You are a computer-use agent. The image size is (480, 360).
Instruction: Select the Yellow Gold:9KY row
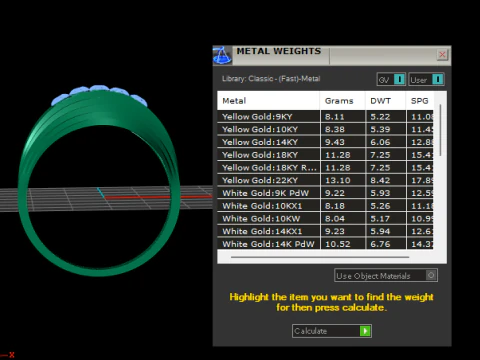pos(325,117)
